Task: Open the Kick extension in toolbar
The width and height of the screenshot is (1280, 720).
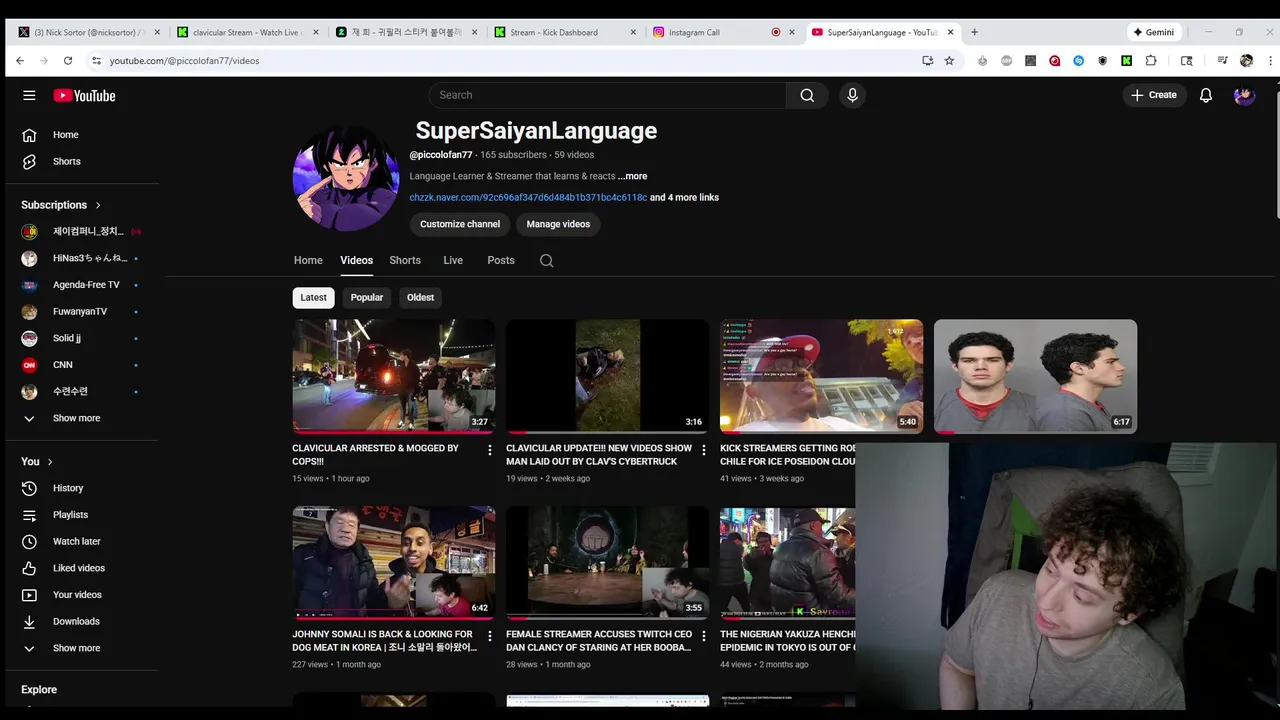Action: click(x=1126, y=61)
